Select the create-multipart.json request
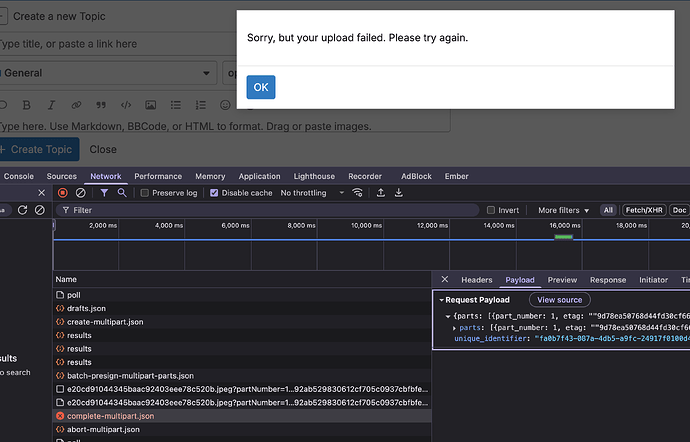Viewport: 690px width, 442px height. (242, 322)
